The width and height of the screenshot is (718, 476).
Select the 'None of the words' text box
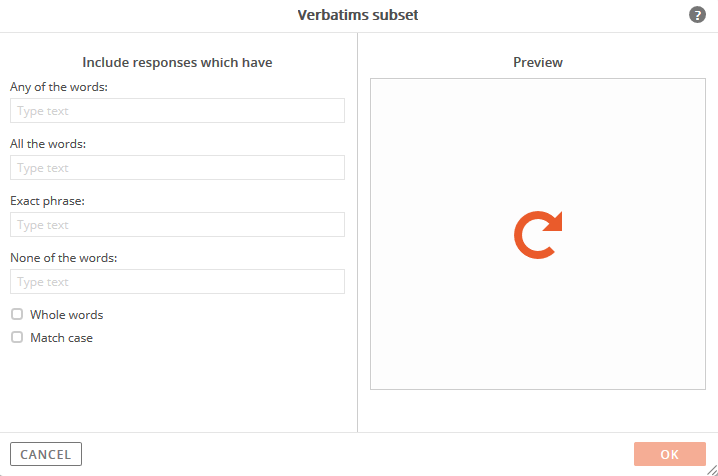(x=177, y=281)
